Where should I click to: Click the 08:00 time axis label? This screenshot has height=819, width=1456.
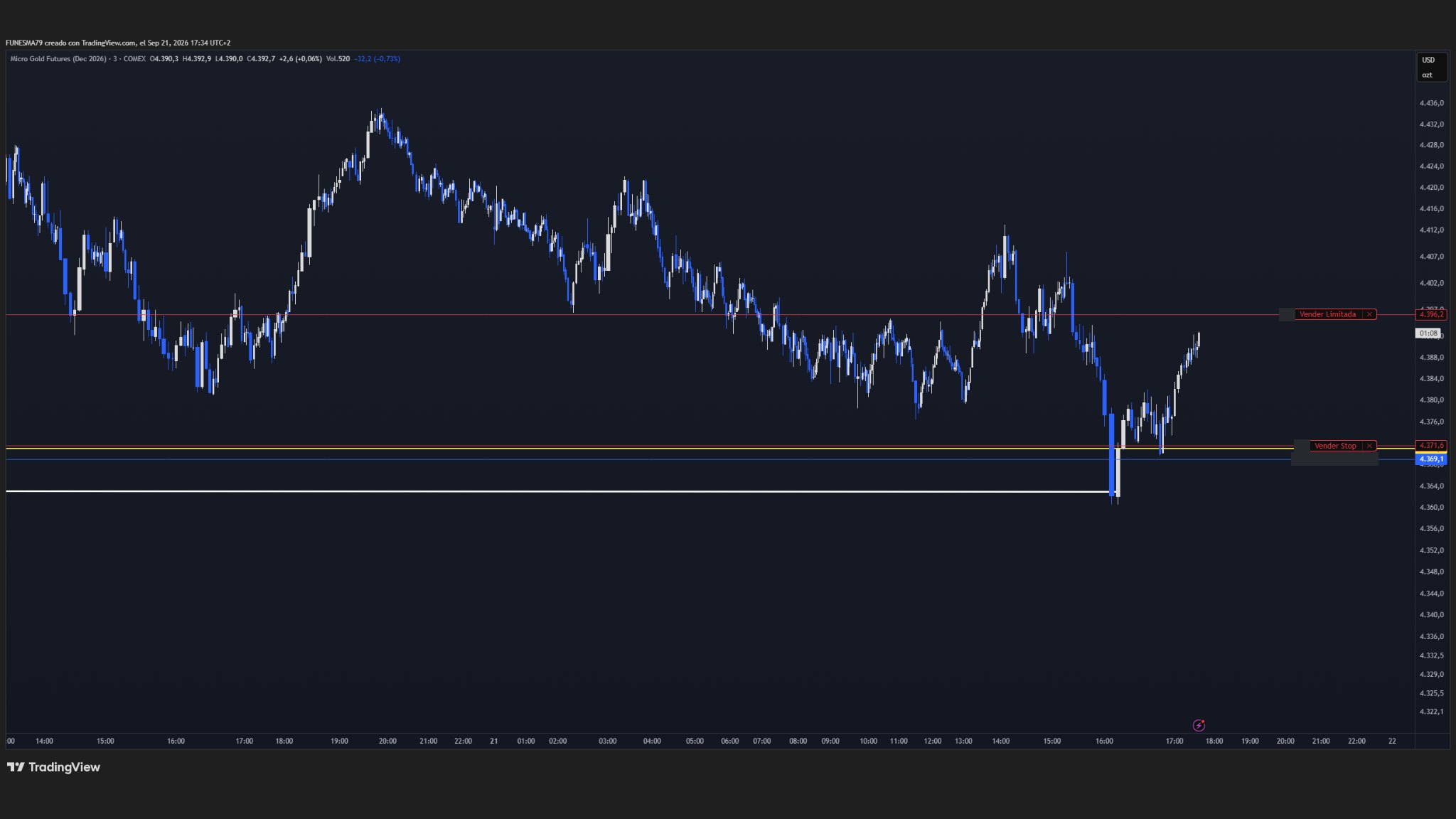(x=798, y=741)
